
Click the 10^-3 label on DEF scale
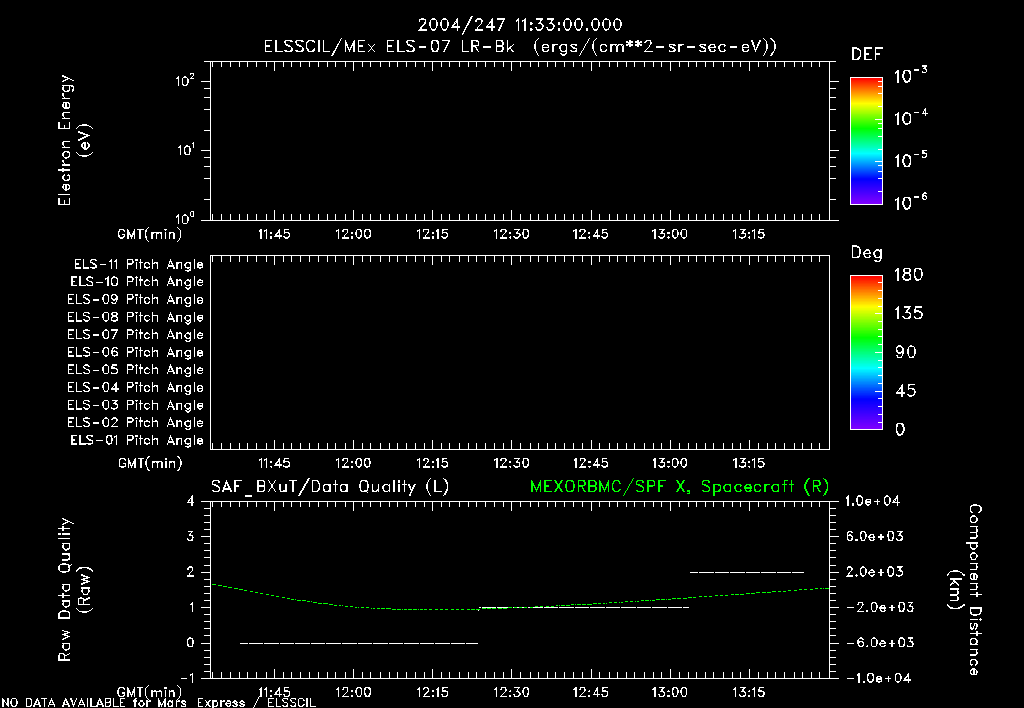tap(911, 76)
